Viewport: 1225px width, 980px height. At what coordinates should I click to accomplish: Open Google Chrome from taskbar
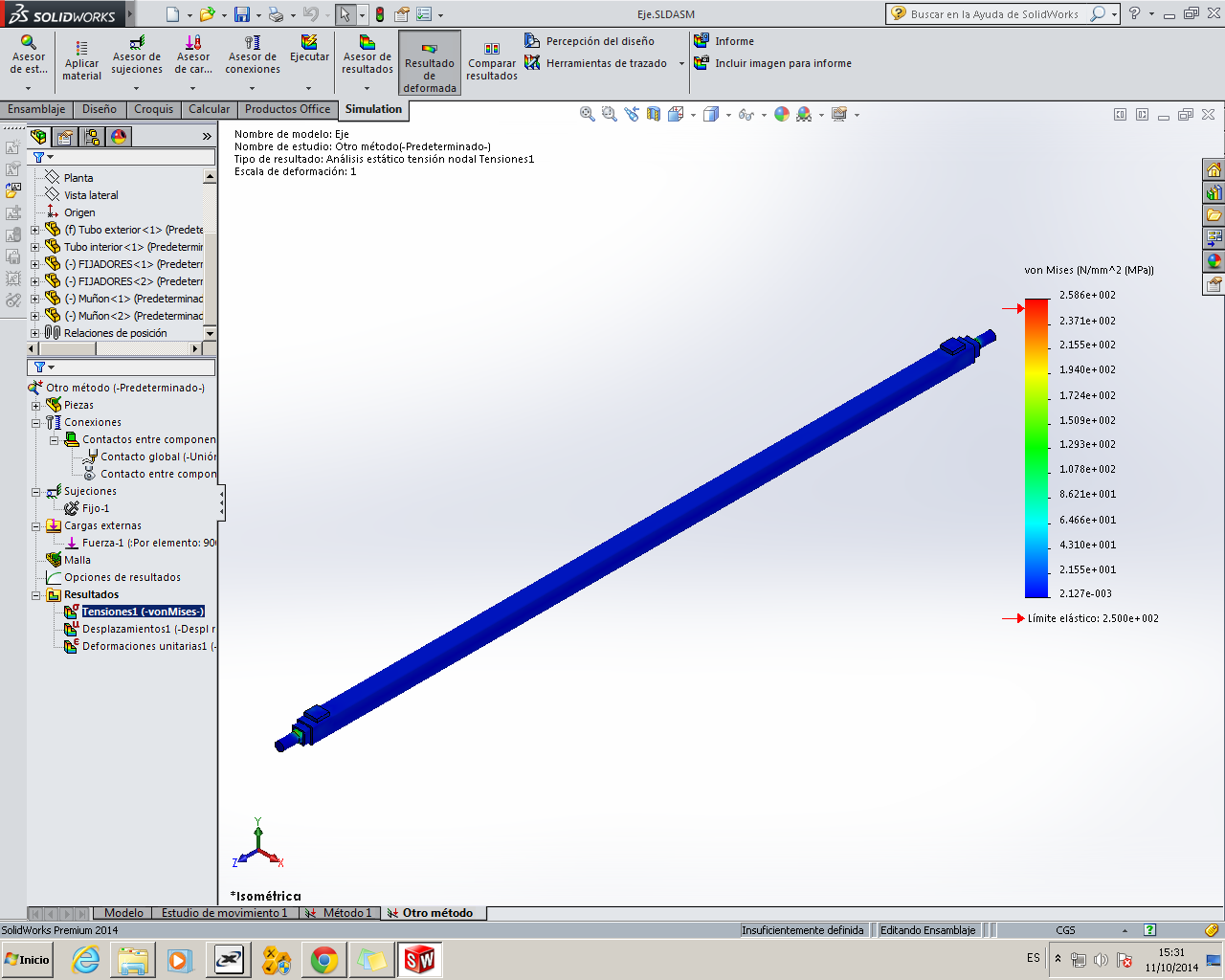click(x=323, y=960)
